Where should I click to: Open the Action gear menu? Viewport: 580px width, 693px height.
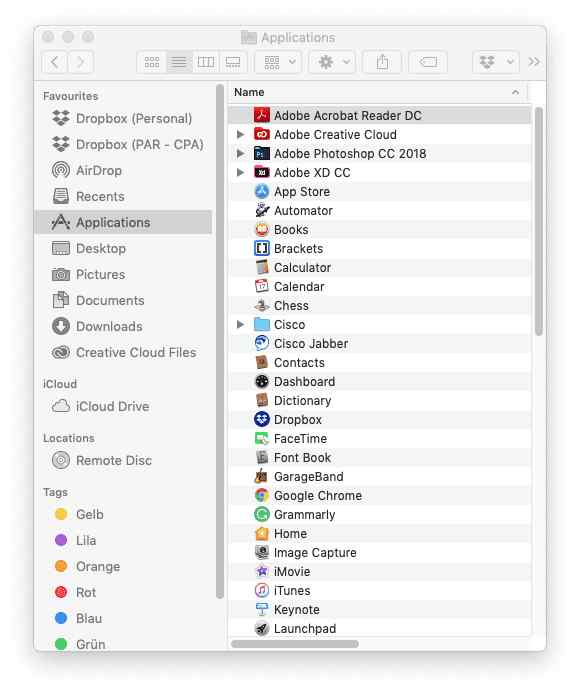335,62
